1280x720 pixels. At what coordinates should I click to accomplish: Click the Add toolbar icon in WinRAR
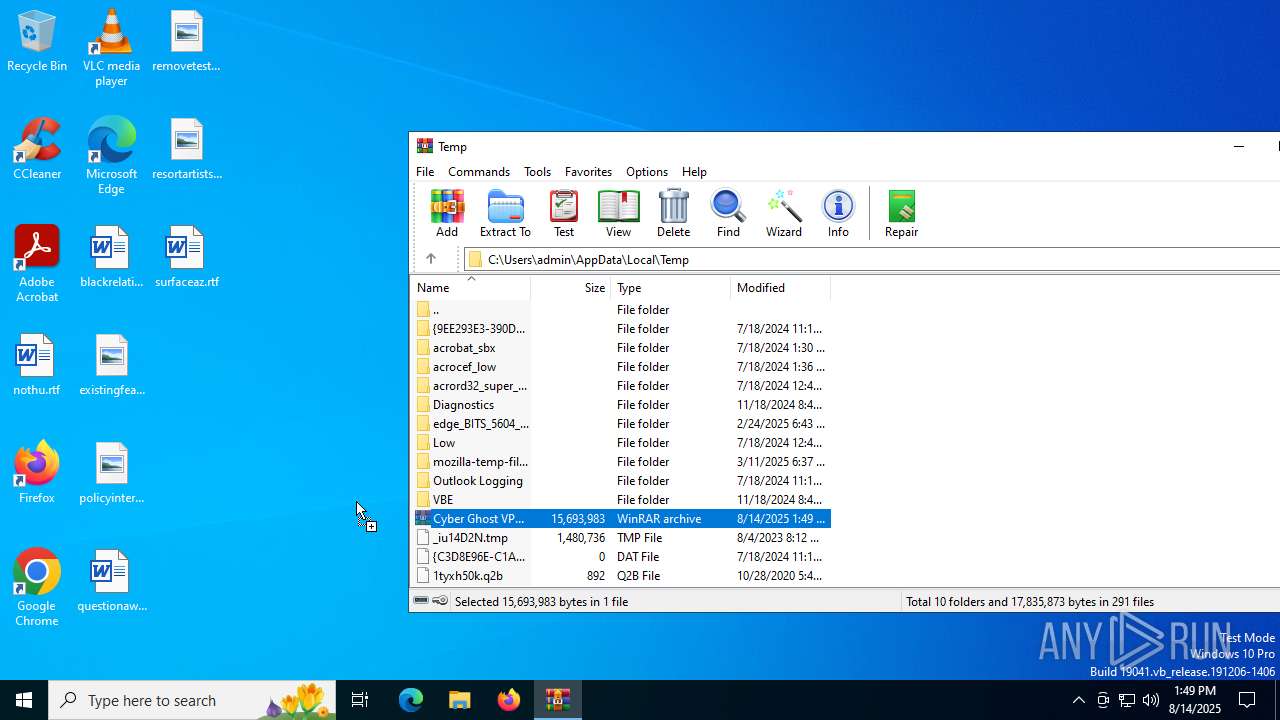(x=447, y=214)
